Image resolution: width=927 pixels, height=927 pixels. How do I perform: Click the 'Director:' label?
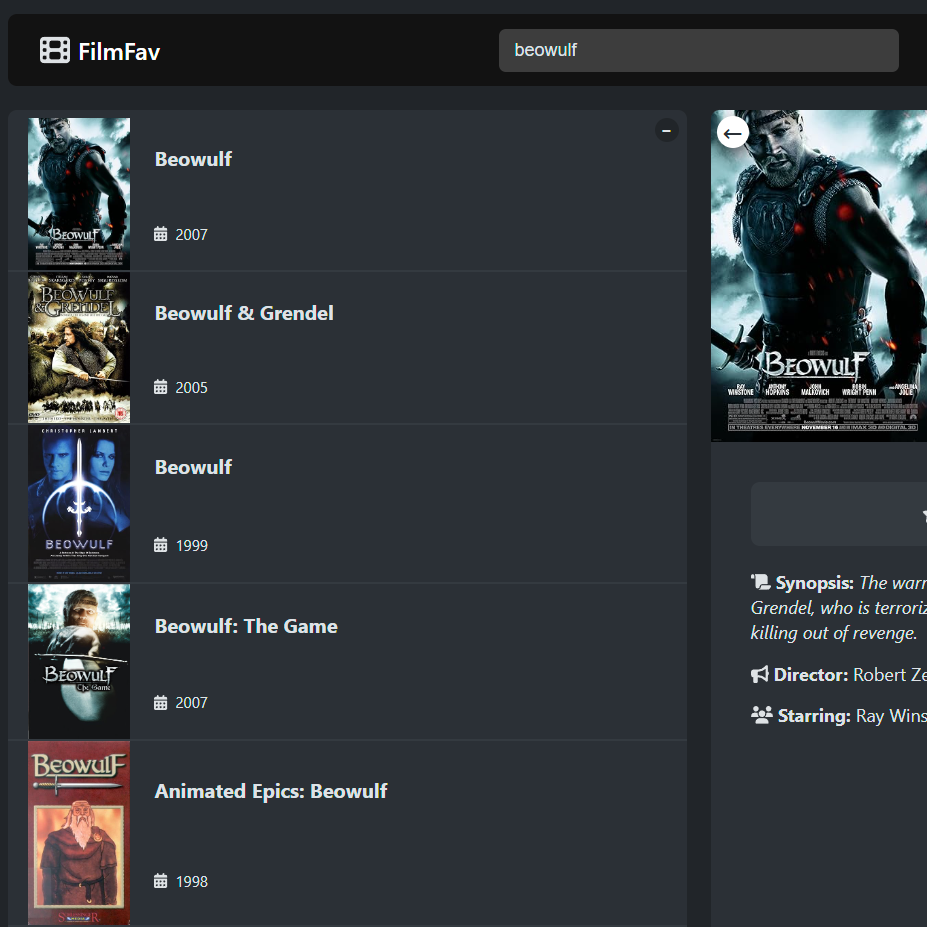[x=811, y=675]
